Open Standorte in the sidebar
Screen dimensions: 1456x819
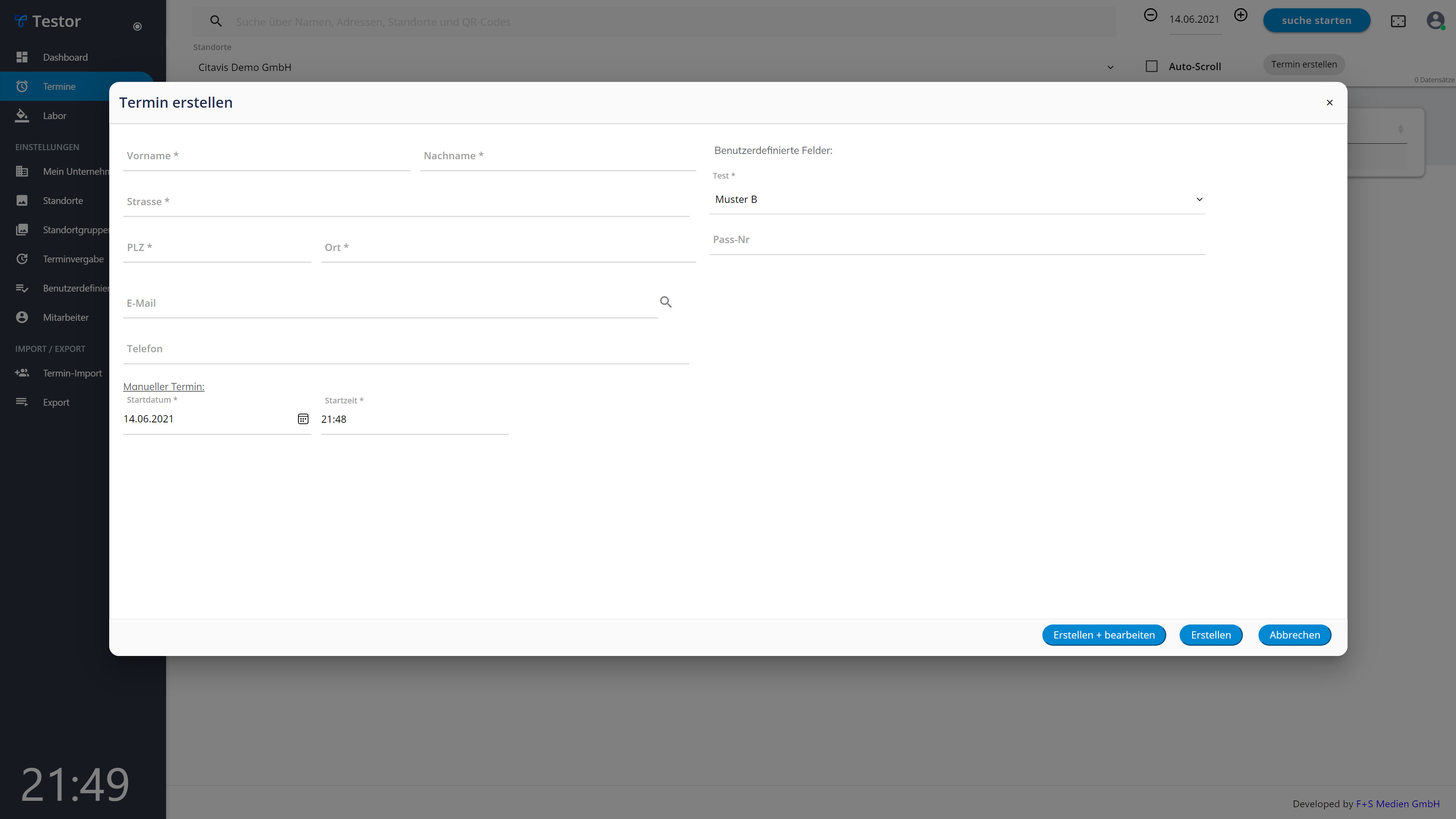[63, 201]
